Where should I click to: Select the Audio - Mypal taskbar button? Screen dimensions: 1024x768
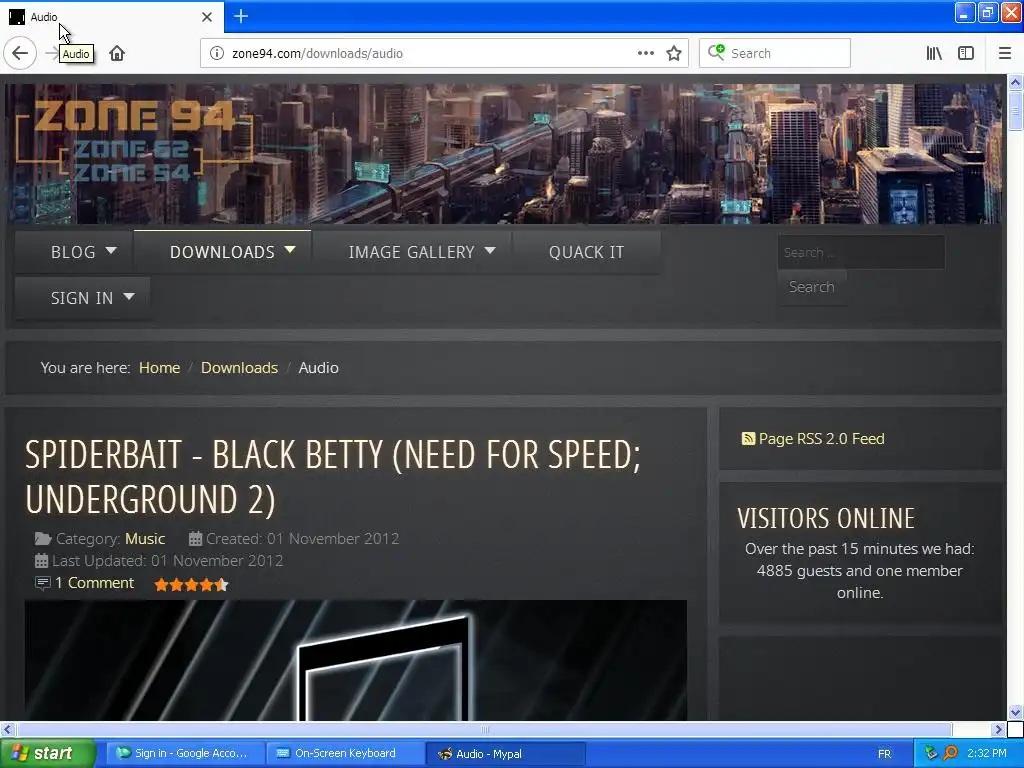(x=505, y=754)
